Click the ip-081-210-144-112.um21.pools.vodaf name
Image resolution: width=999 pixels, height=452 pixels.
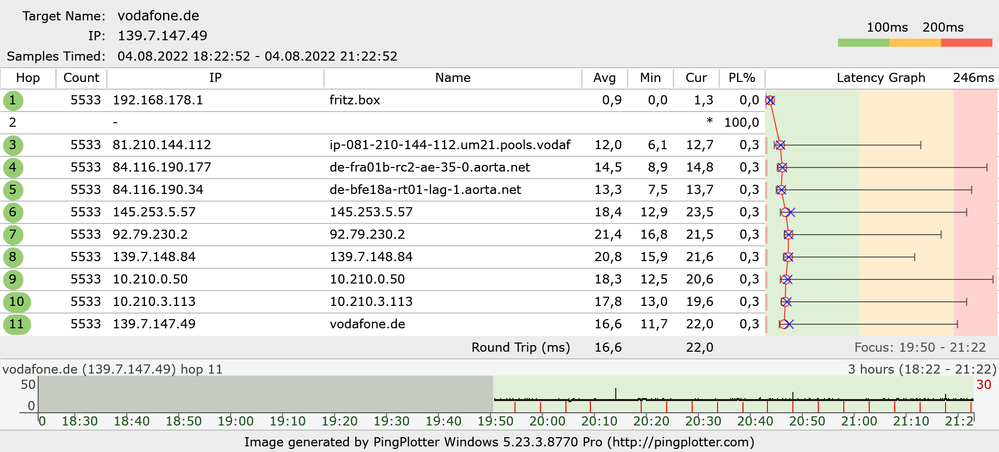[450, 145]
